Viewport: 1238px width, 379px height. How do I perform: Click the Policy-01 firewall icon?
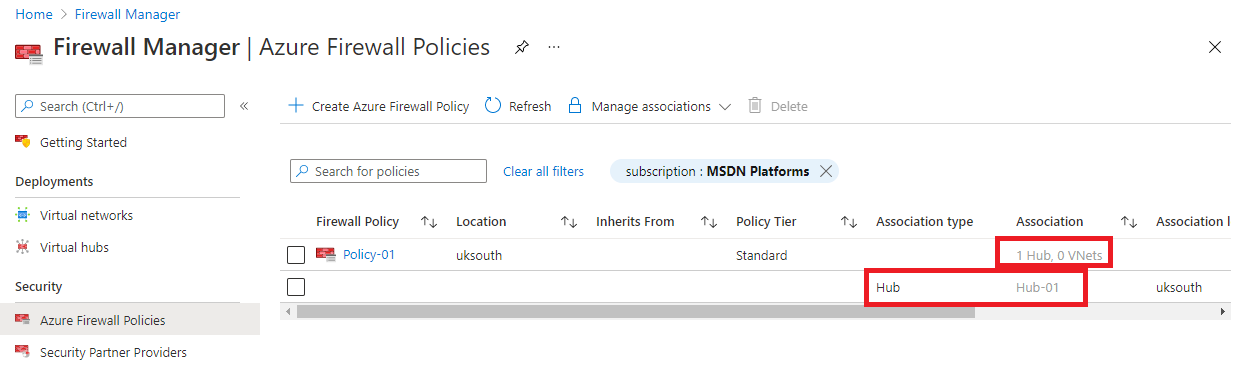coord(326,255)
